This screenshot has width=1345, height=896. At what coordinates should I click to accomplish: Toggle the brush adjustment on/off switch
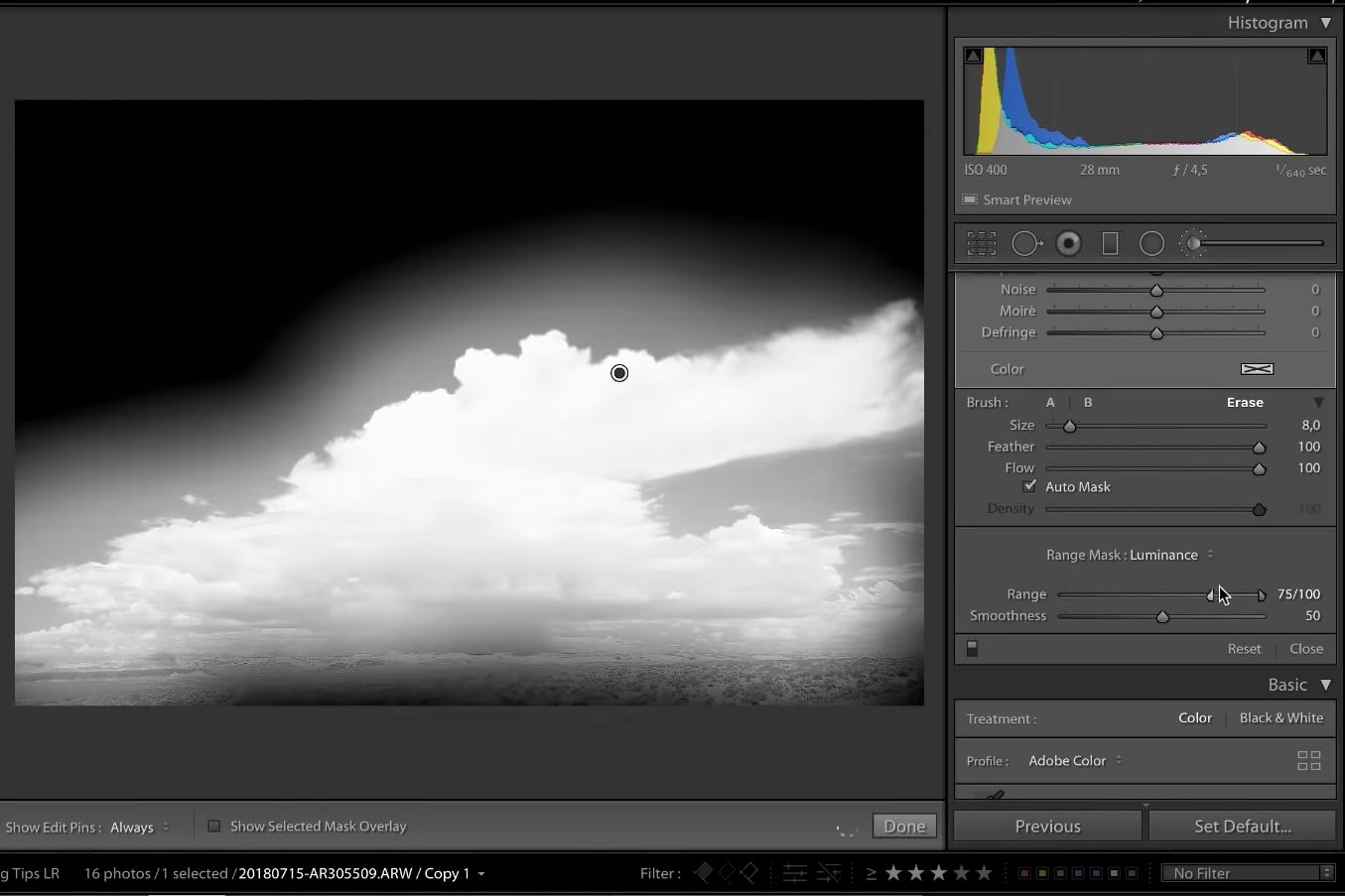(973, 648)
